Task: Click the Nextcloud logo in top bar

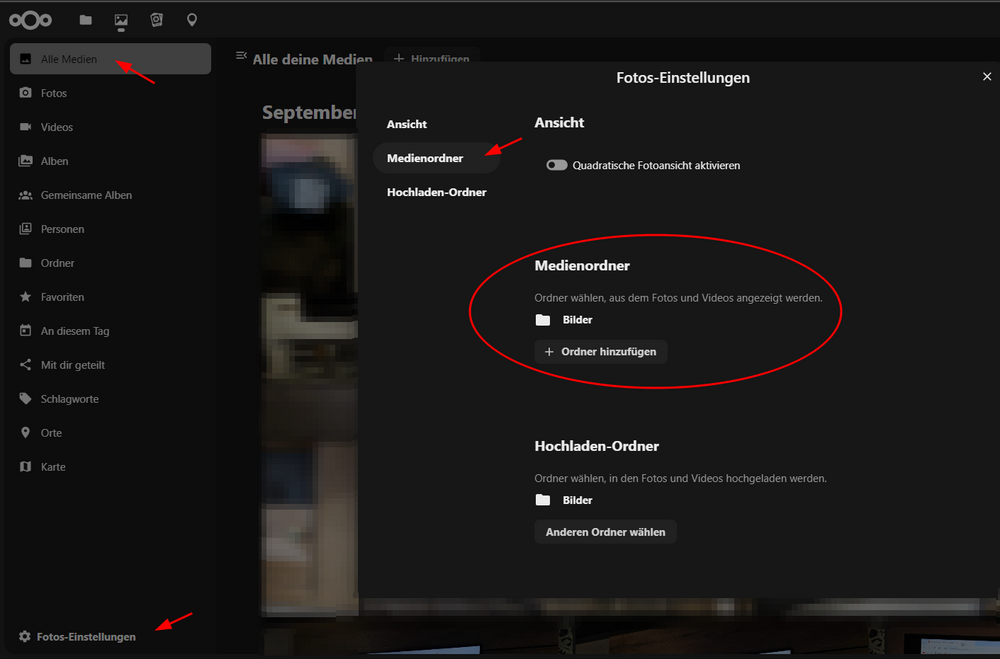Action: 30,20
